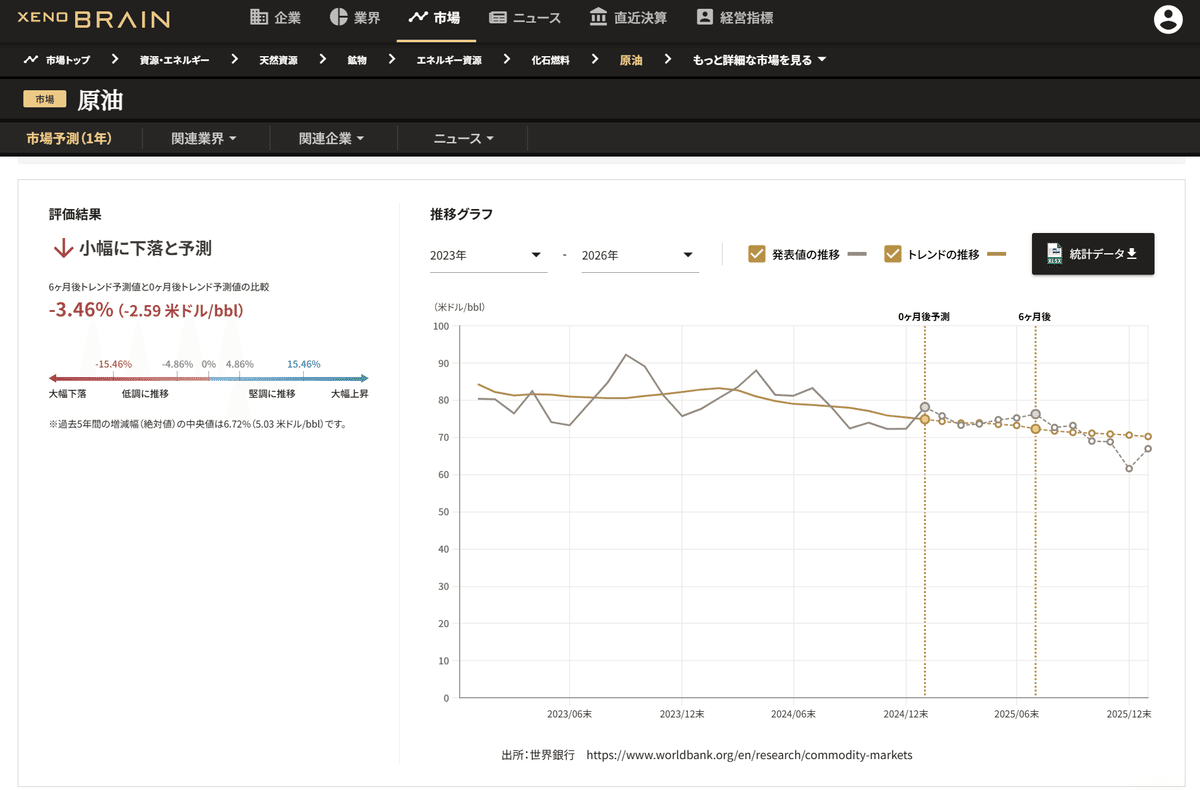Open the 2023年 start year dropdown
1200x790 pixels.
(x=488, y=255)
